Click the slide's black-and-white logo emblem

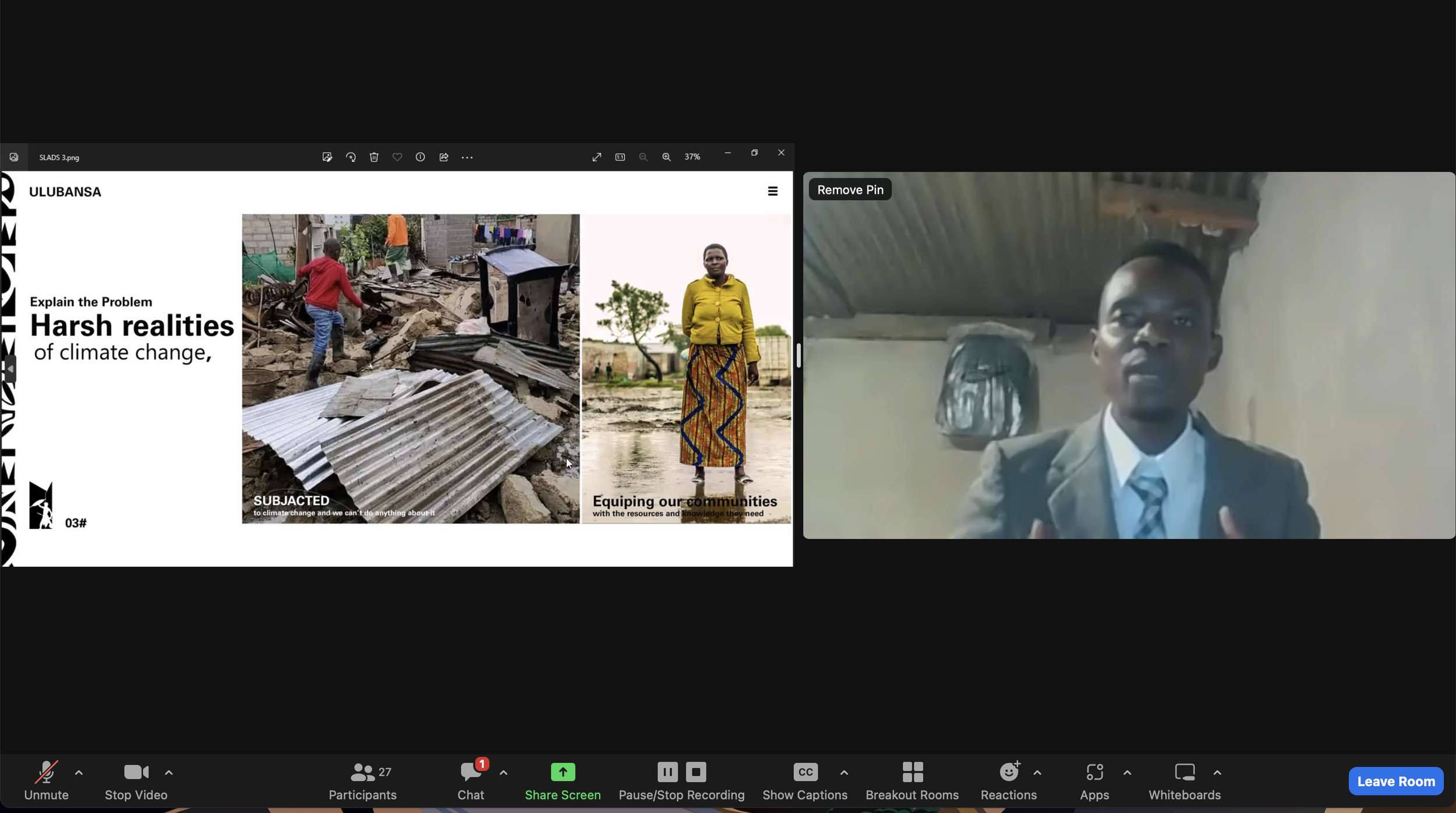tap(41, 505)
